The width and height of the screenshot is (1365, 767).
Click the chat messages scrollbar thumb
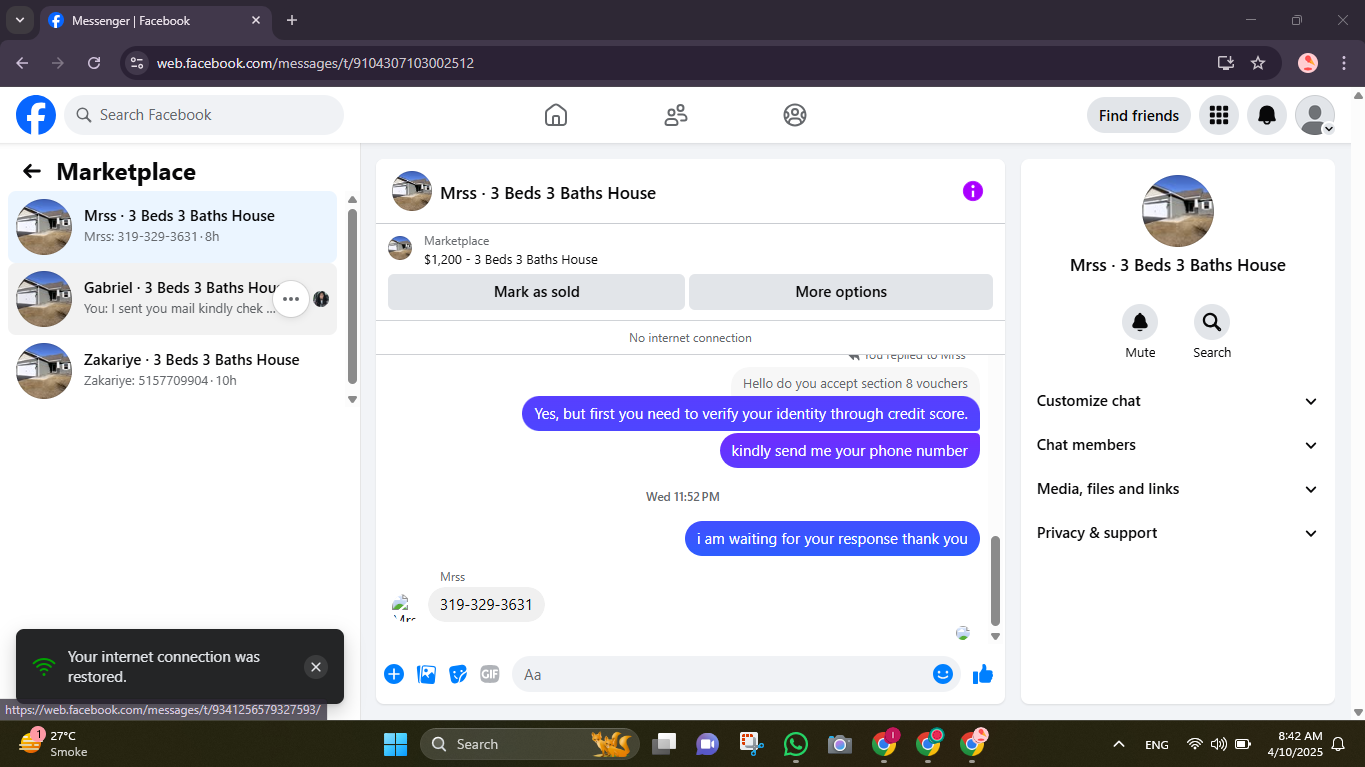(995, 580)
